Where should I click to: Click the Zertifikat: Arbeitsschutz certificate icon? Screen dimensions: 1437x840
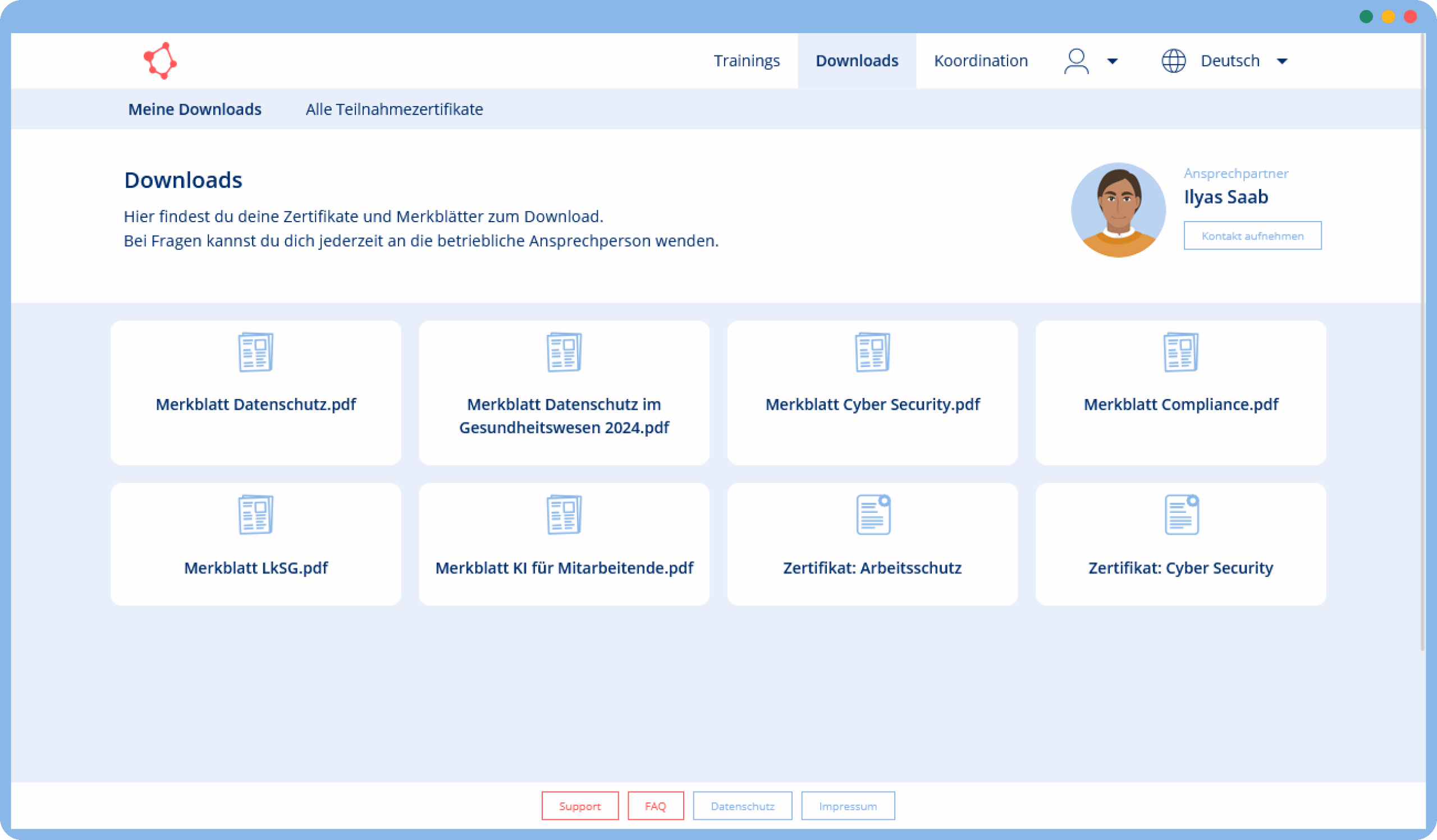(872, 515)
